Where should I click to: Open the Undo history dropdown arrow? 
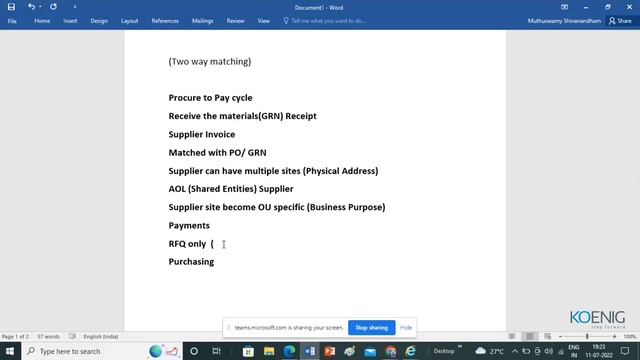(40, 7)
